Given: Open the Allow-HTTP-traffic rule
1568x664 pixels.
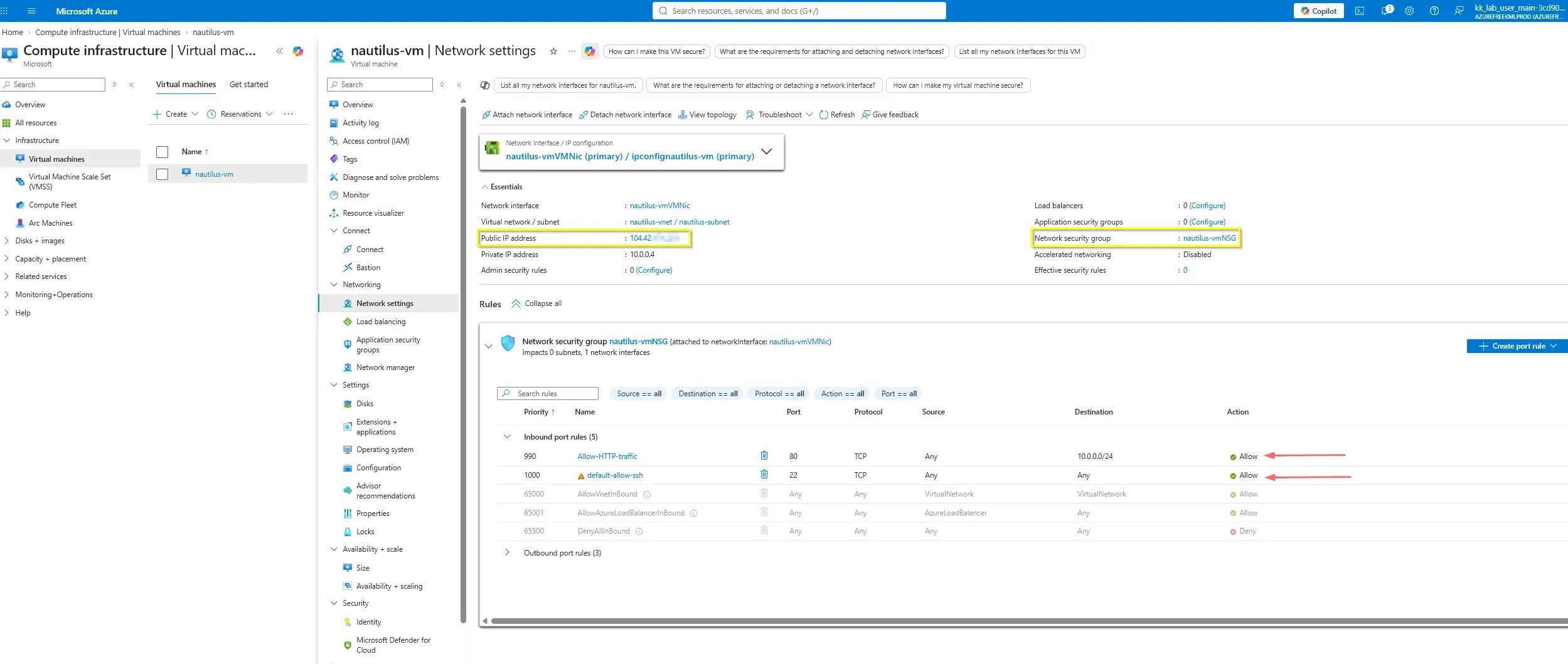Looking at the screenshot, I should click(x=607, y=456).
